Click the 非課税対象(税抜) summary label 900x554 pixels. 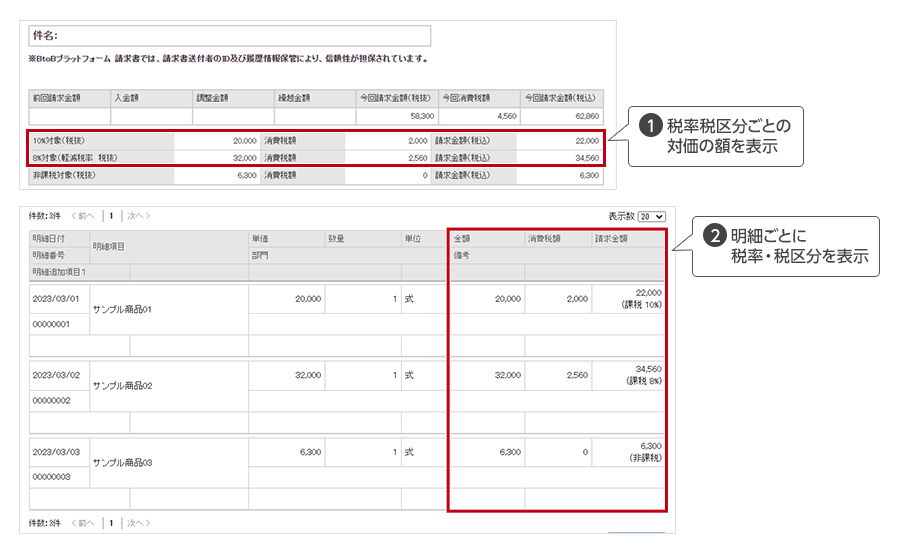click(64, 175)
